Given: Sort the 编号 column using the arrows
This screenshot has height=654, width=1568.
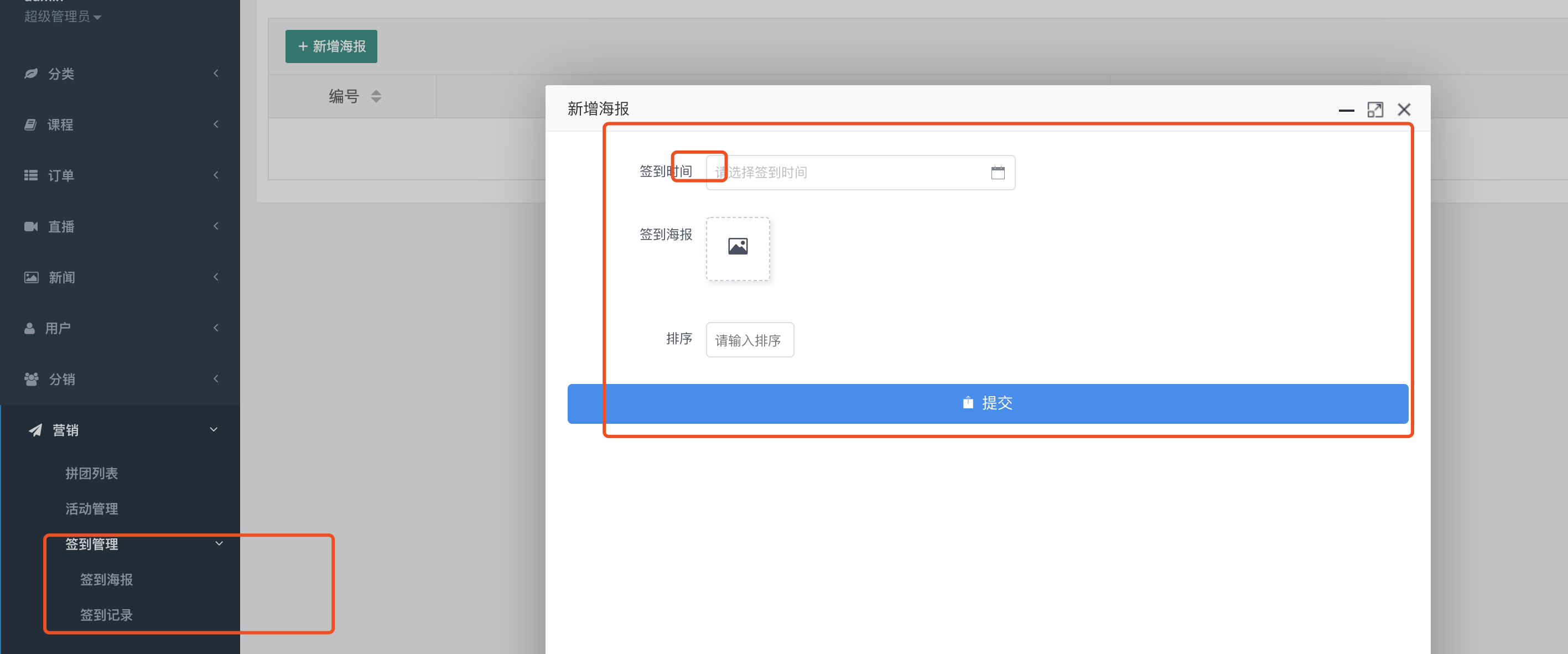Looking at the screenshot, I should 376,96.
